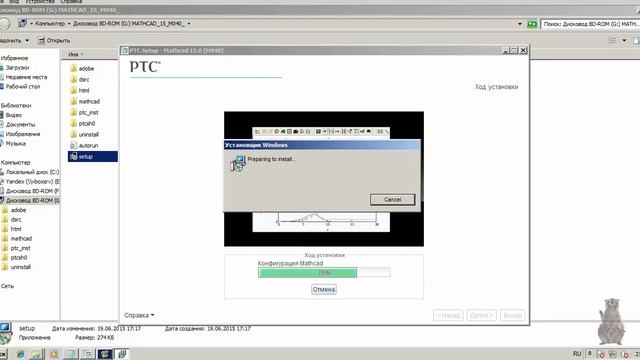Open the Справка dropdown in PTC Setup

(139, 315)
